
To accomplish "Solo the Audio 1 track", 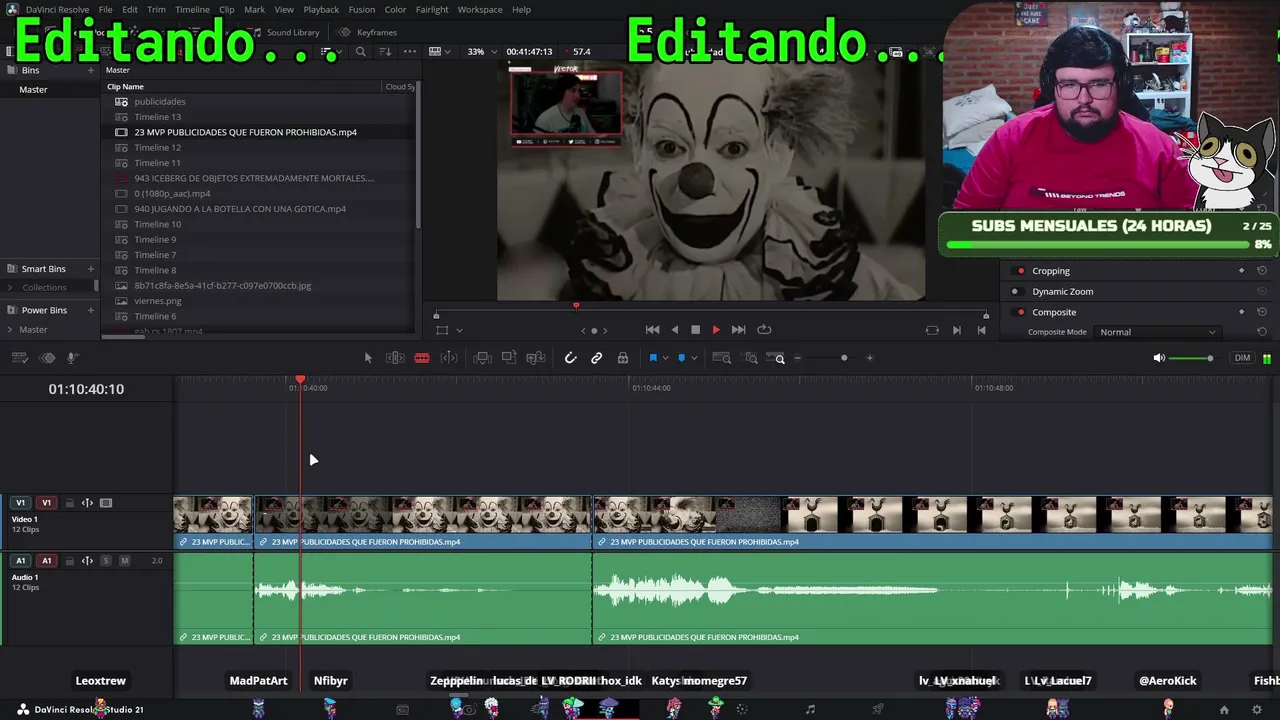I will 106,561.
